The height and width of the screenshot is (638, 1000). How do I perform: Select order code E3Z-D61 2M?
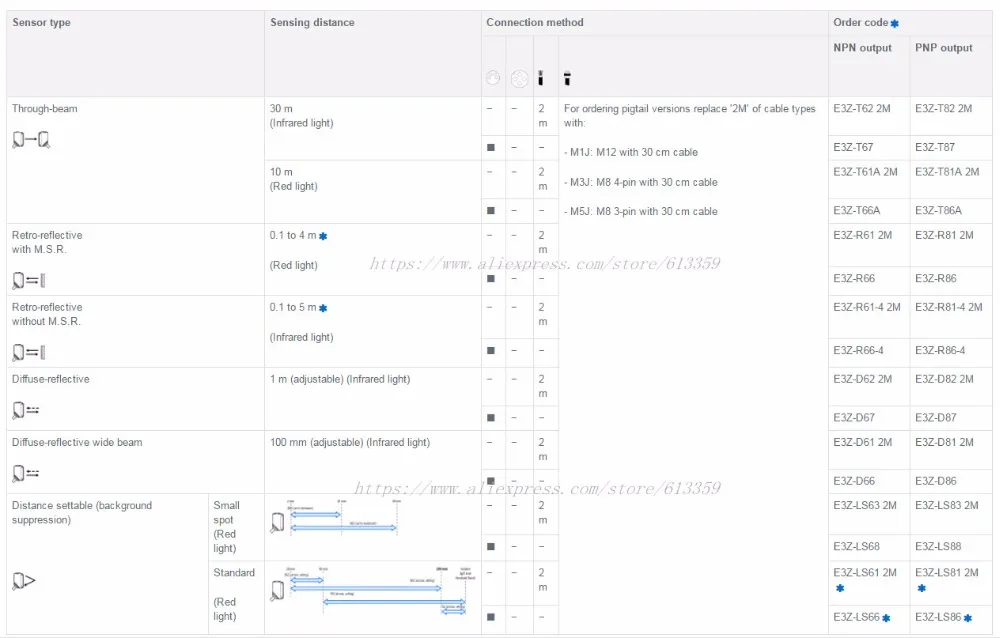pyautogui.click(x=862, y=442)
